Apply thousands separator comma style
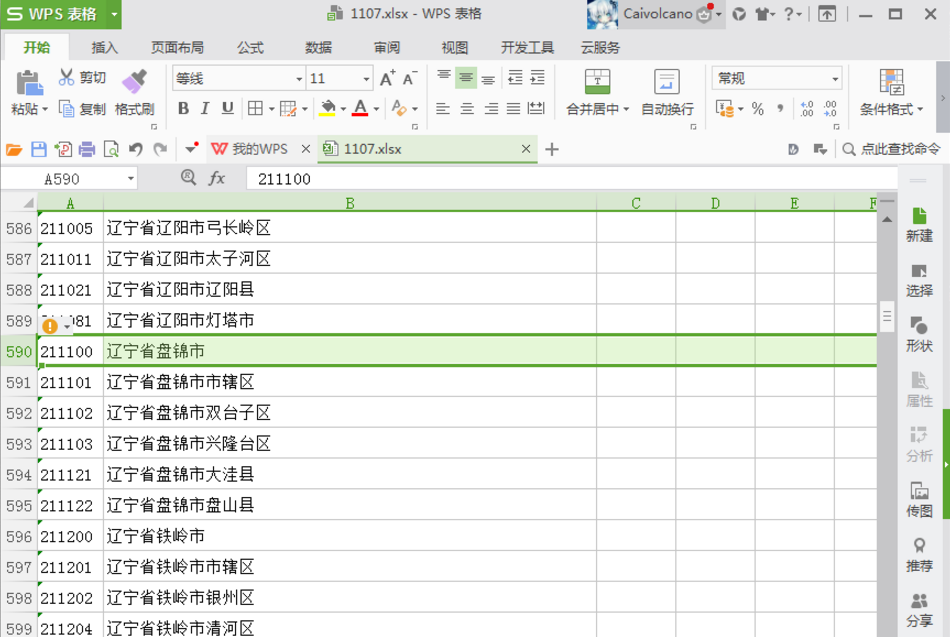The image size is (950, 637). coord(780,109)
